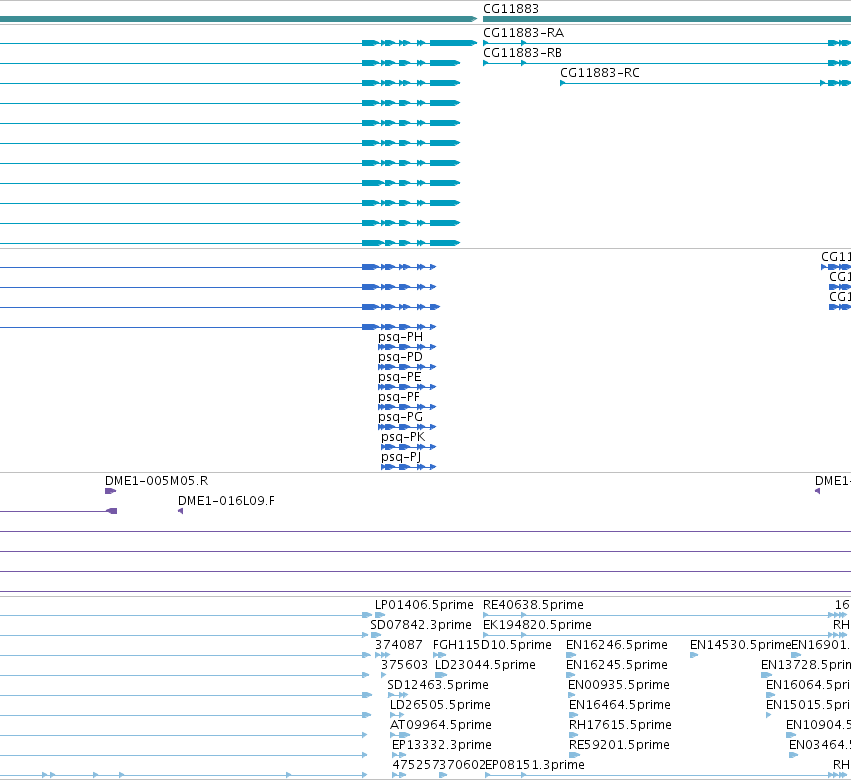Choose the EK194820.5prime EST label
The image size is (851, 780).
(x=537, y=625)
